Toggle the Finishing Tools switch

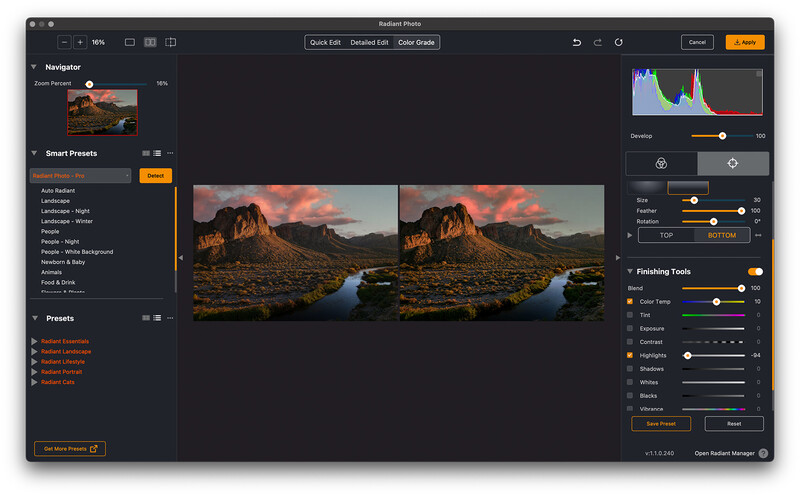(x=755, y=271)
